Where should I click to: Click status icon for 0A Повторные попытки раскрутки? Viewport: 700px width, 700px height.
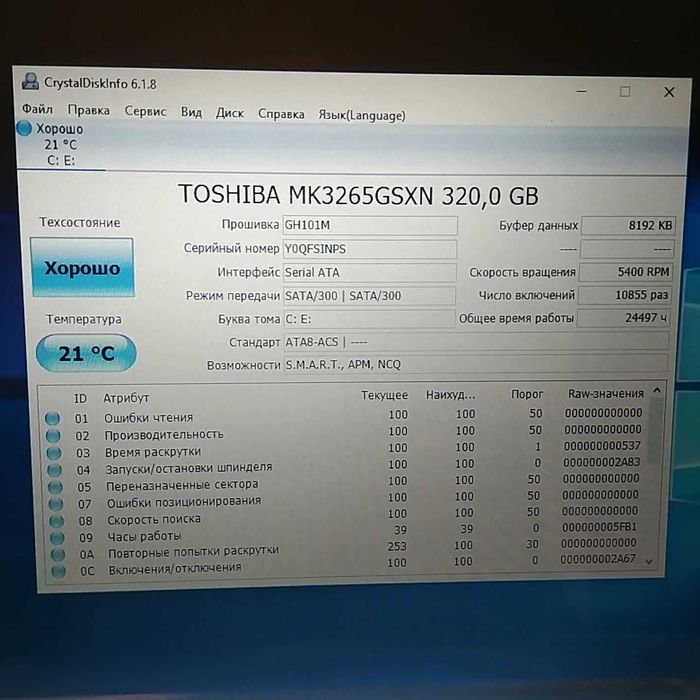(x=58, y=554)
